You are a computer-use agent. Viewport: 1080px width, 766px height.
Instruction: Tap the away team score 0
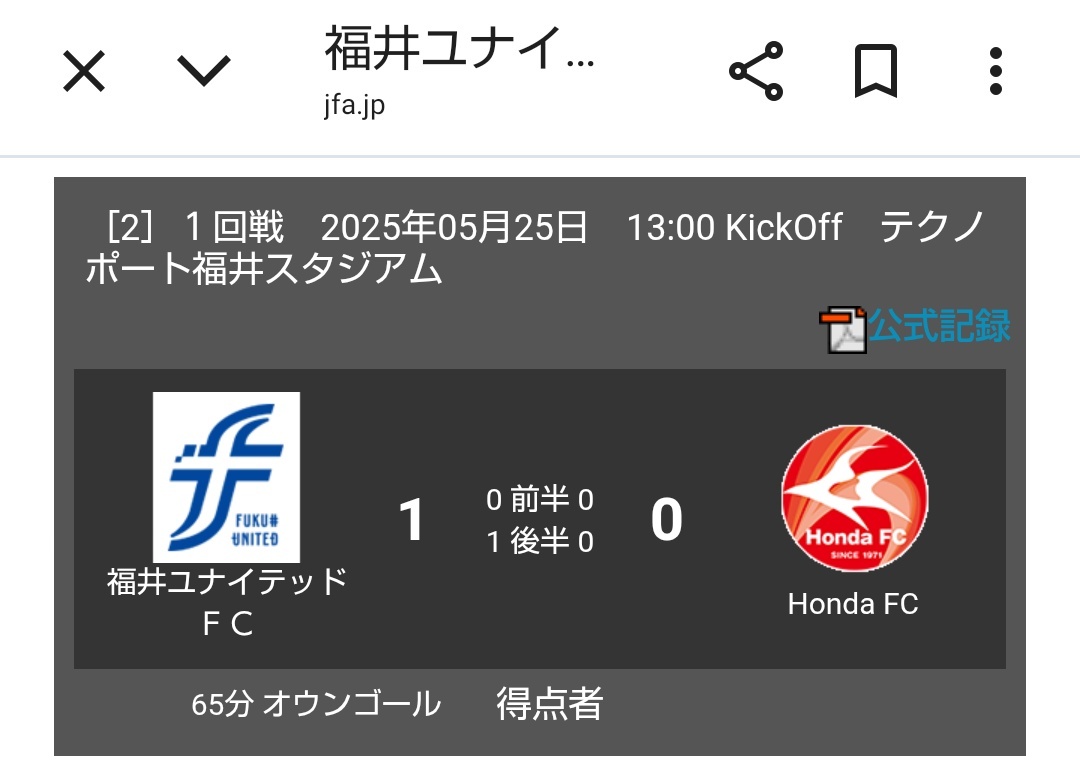[x=667, y=520]
